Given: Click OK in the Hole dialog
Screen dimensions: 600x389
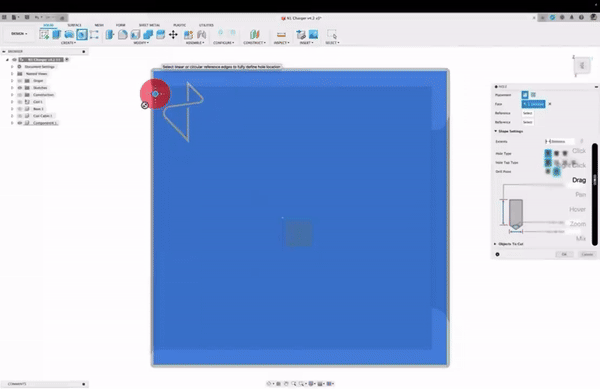Looking at the screenshot, I should [564, 254].
